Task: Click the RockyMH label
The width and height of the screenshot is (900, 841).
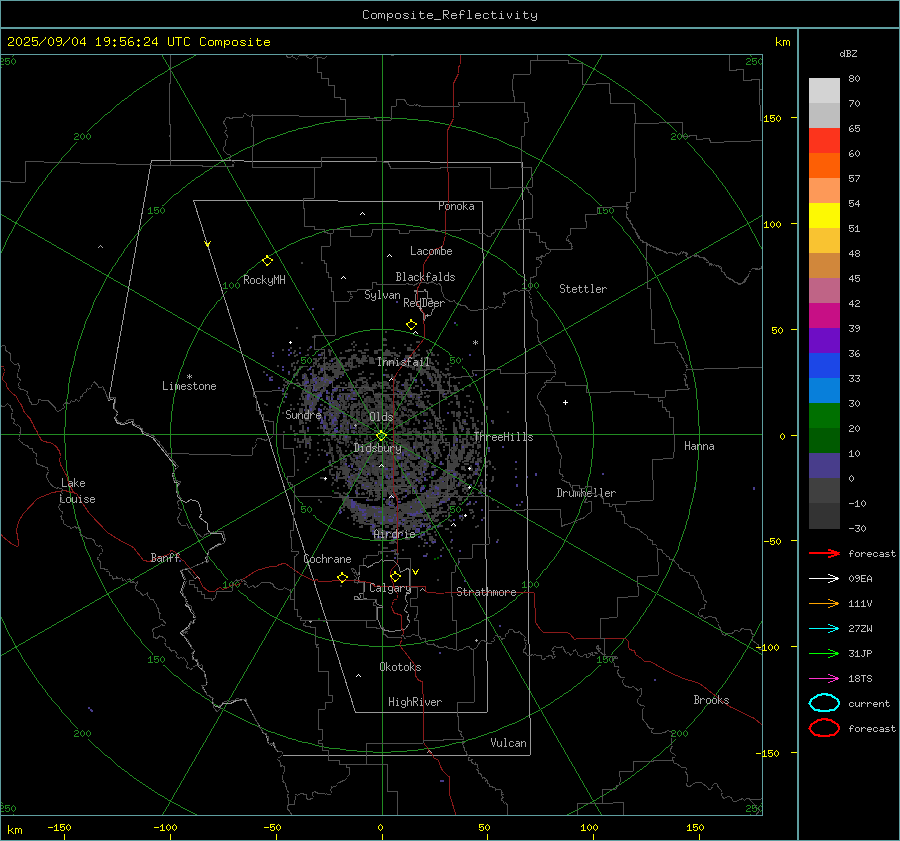Action: [264, 280]
